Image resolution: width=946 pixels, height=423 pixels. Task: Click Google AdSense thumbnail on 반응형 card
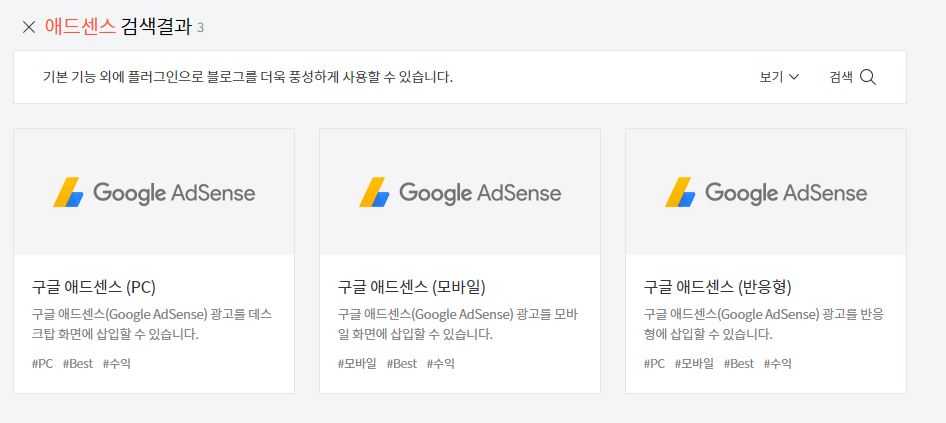[x=766, y=192]
